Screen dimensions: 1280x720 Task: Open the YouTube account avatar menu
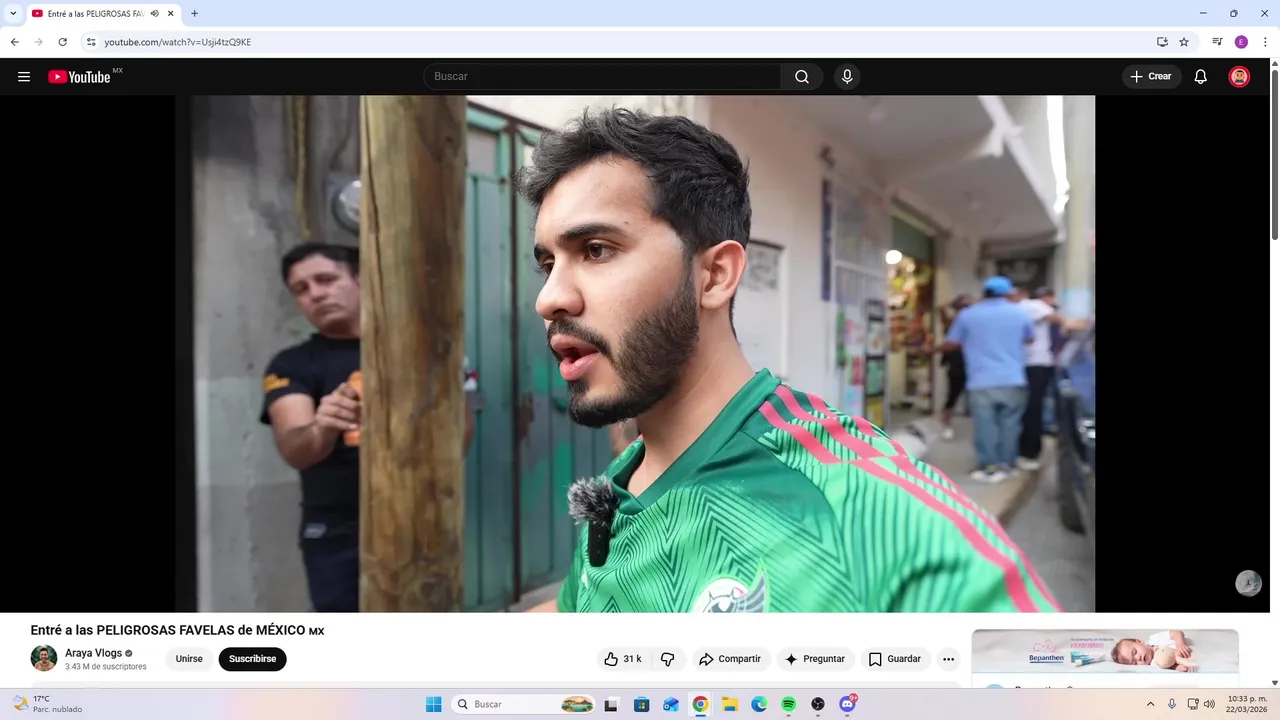coord(1239,77)
